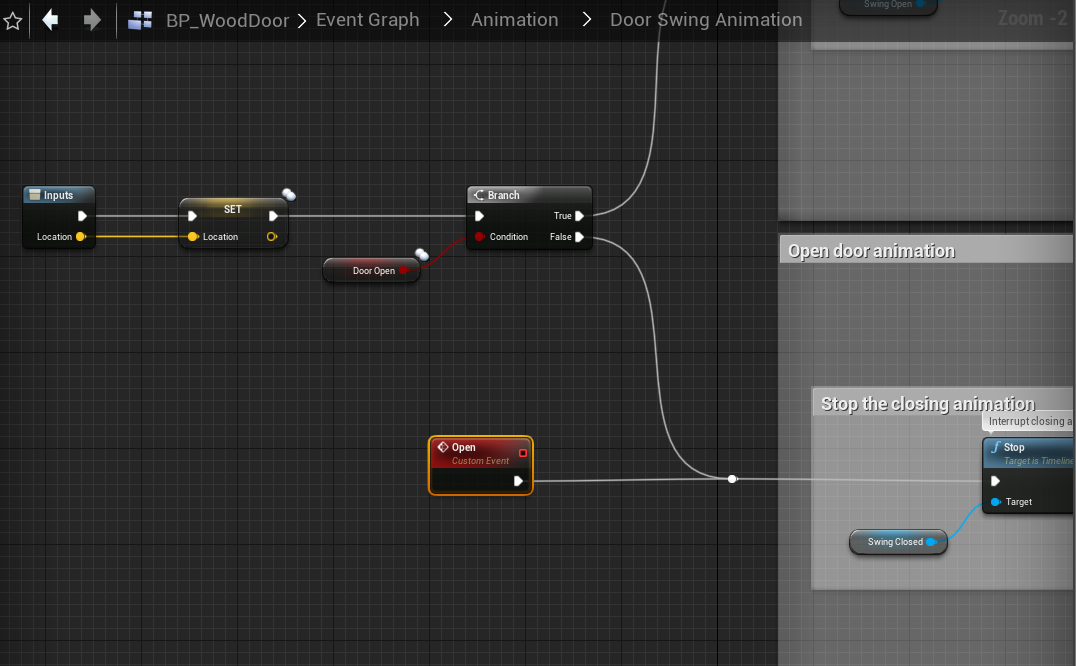Image resolution: width=1076 pixels, height=666 pixels.
Task: Select the Swing Closed variable node
Action: 898,542
